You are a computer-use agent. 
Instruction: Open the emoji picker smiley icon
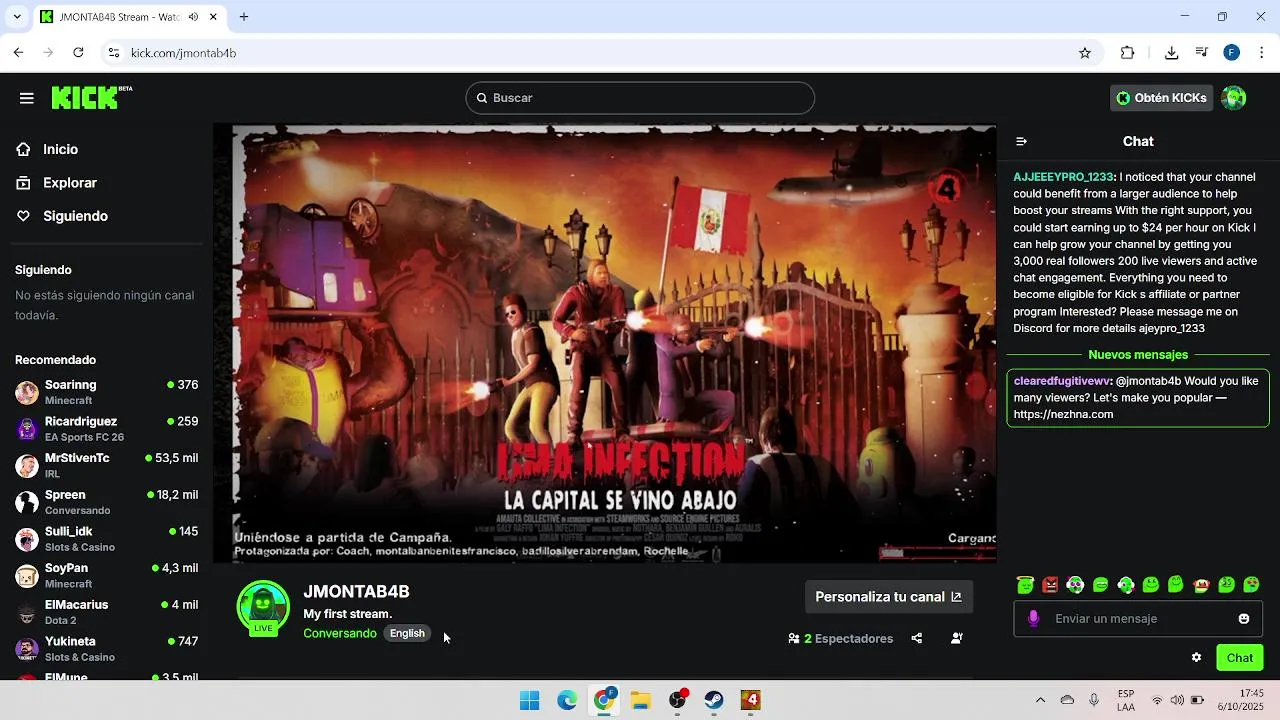pos(1244,619)
